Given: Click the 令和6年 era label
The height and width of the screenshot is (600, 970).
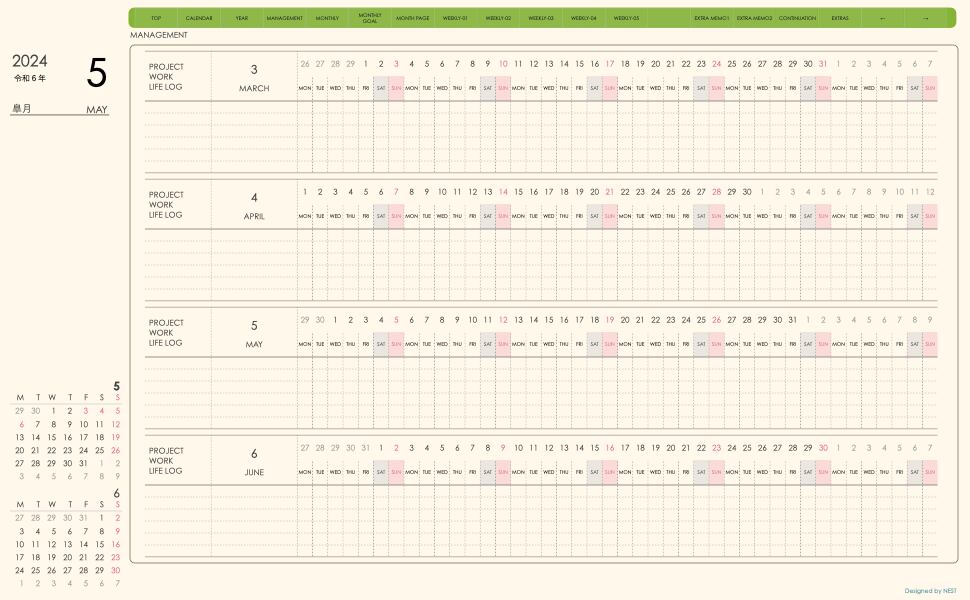Looking at the screenshot, I should pos(30,79).
